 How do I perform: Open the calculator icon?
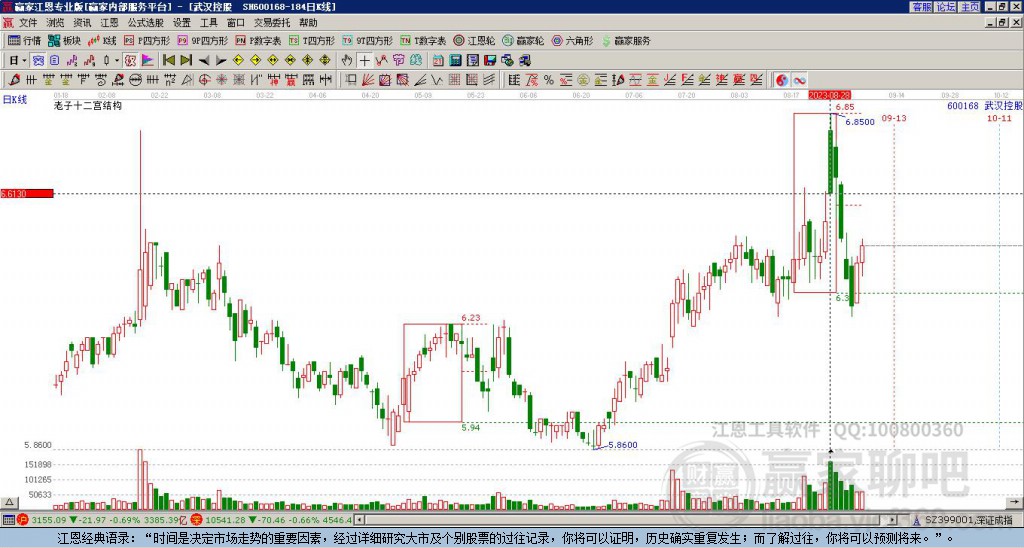coord(455,60)
